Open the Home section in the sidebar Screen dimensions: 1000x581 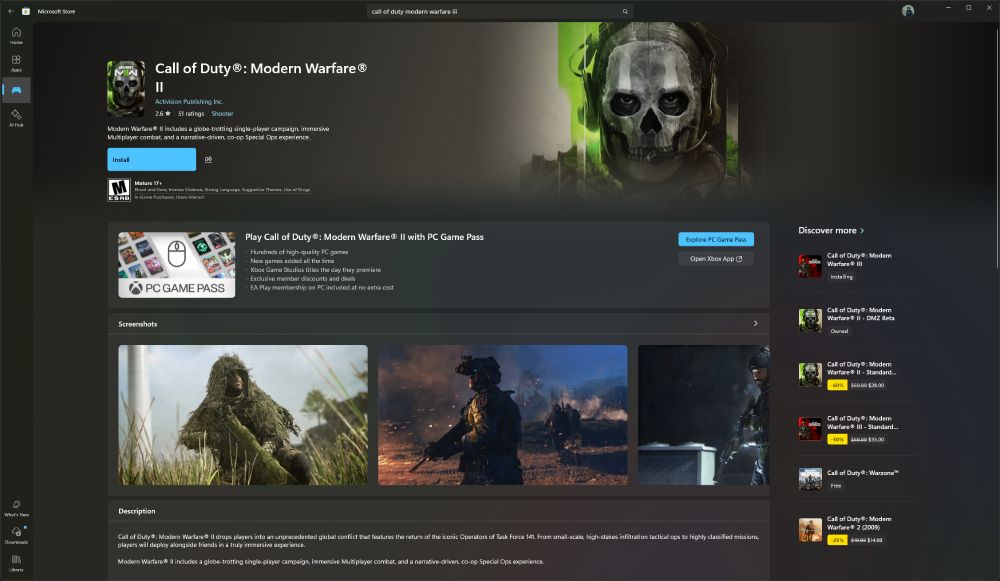[16, 36]
